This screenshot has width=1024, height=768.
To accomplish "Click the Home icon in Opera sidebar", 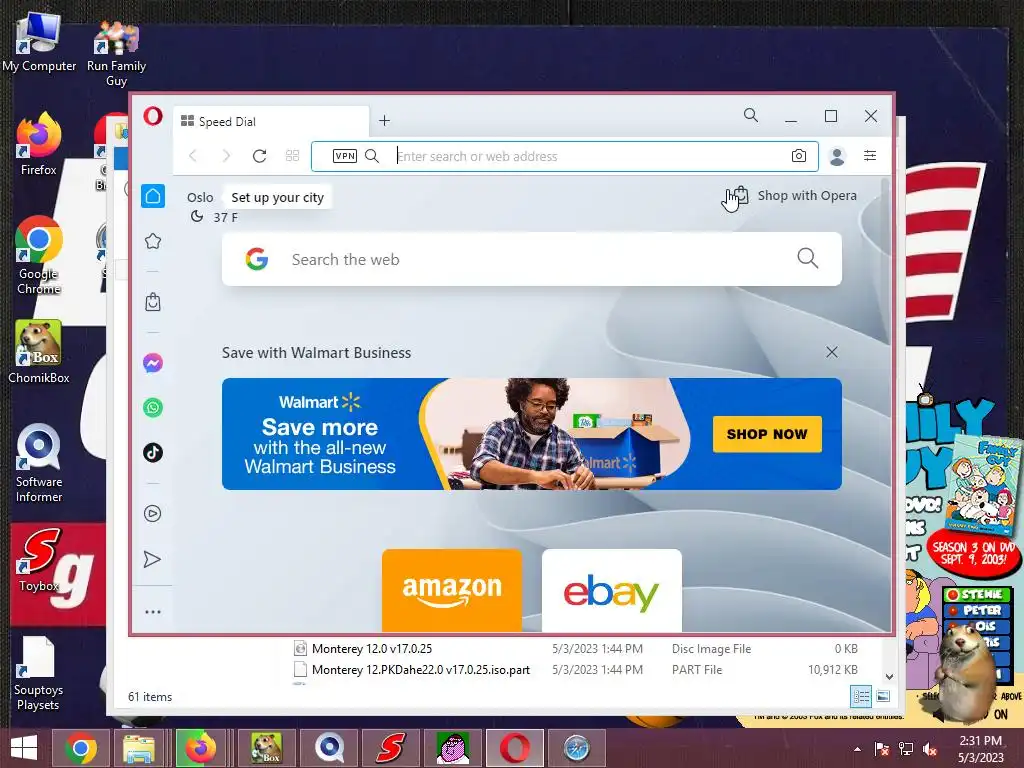I will [153, 196].
